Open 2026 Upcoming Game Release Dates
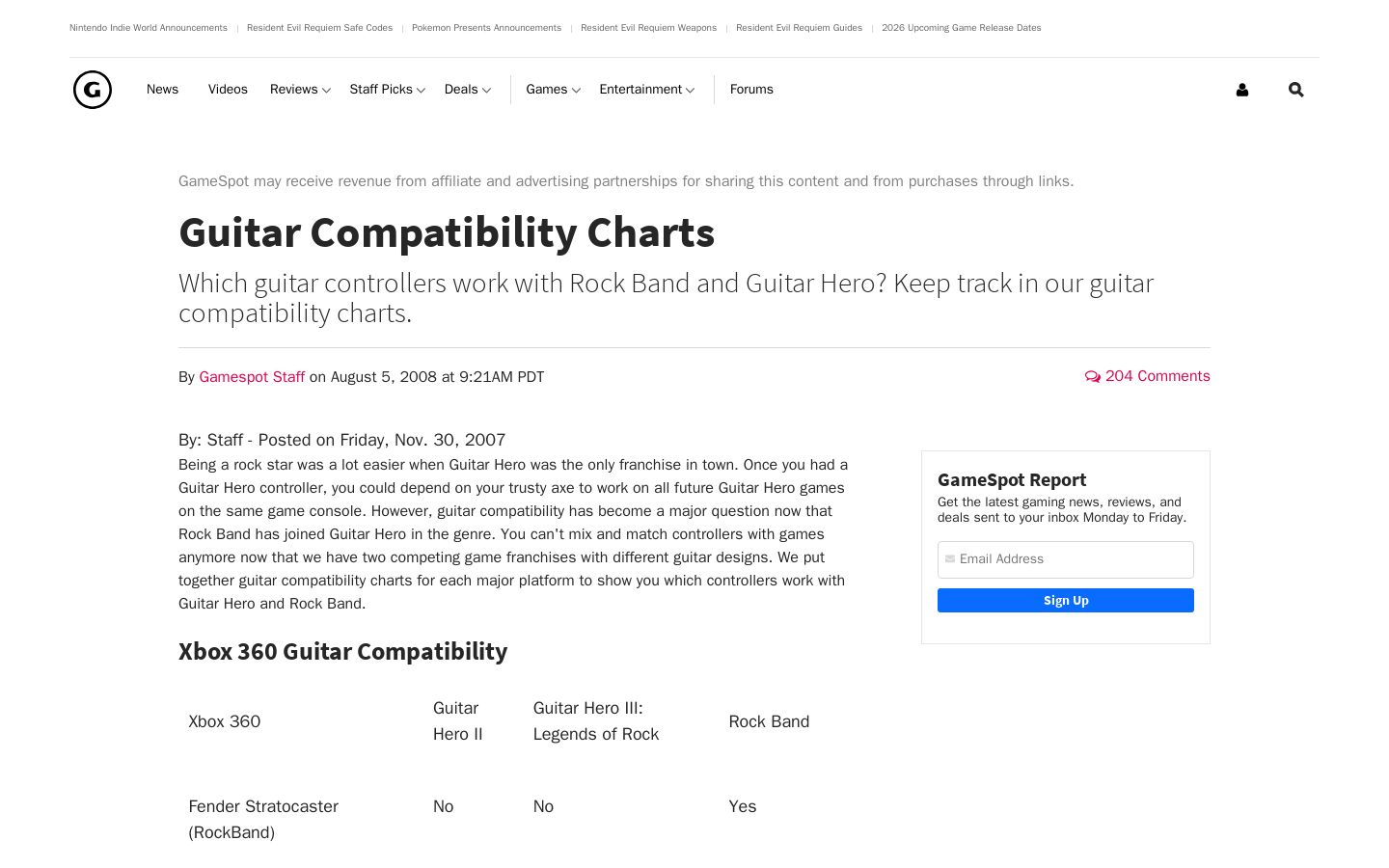1389x868 pixels. point(962,28)
